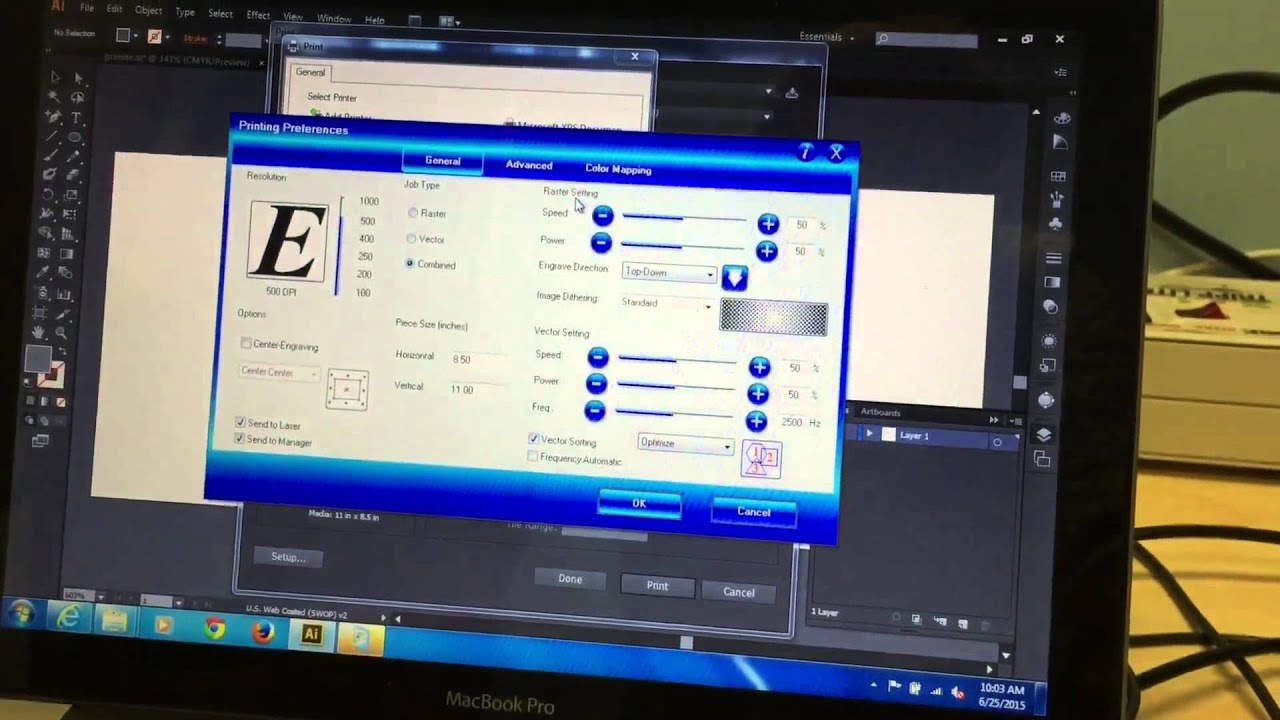
Task: Open the Windows Start menu
Action: [x=21, y=613]
